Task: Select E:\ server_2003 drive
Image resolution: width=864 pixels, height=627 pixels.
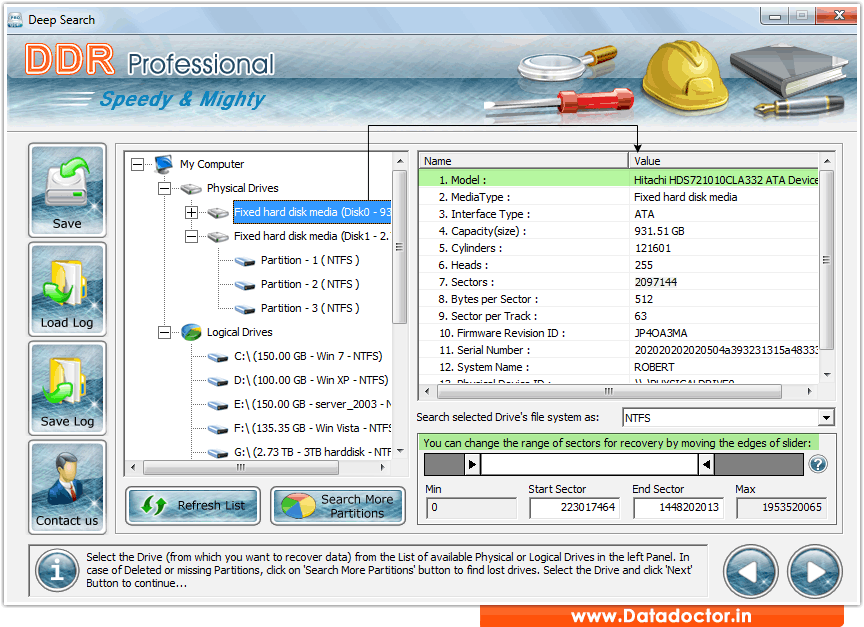Action: tap(312, 404)
